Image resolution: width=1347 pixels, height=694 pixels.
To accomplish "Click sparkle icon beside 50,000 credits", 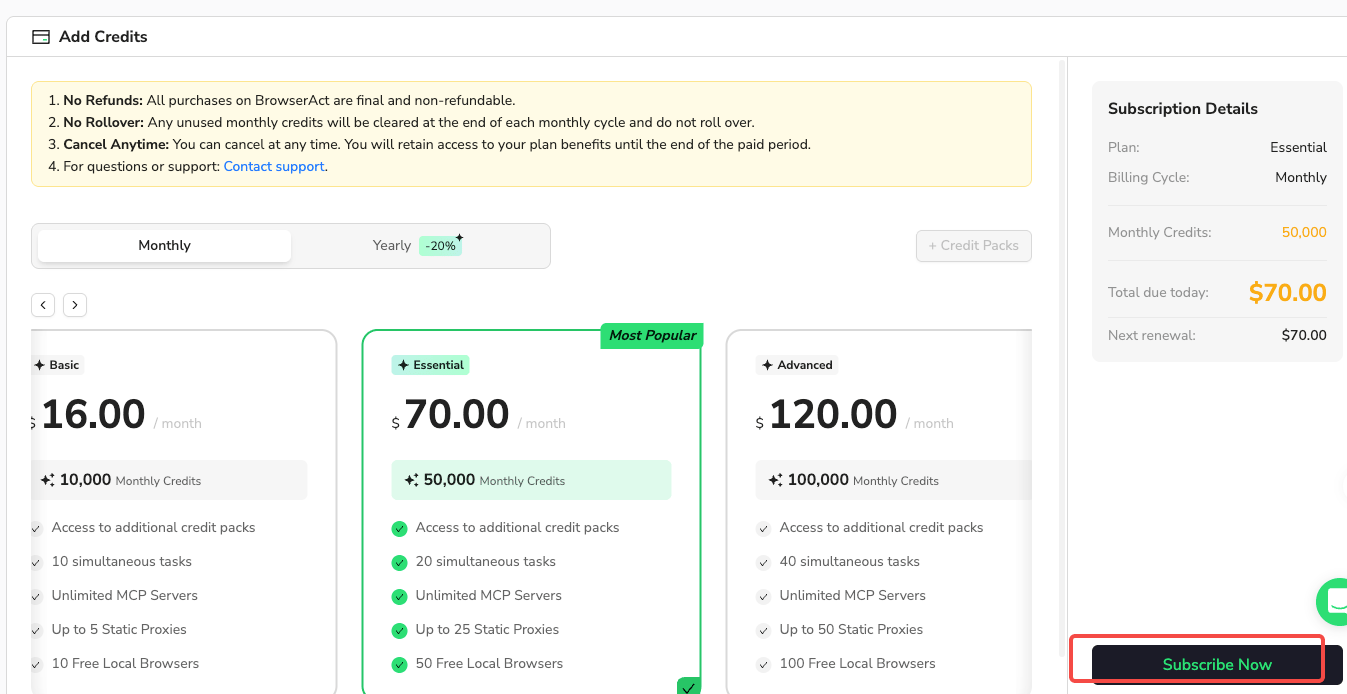I will pyautogui.click(x=411, y=480).
